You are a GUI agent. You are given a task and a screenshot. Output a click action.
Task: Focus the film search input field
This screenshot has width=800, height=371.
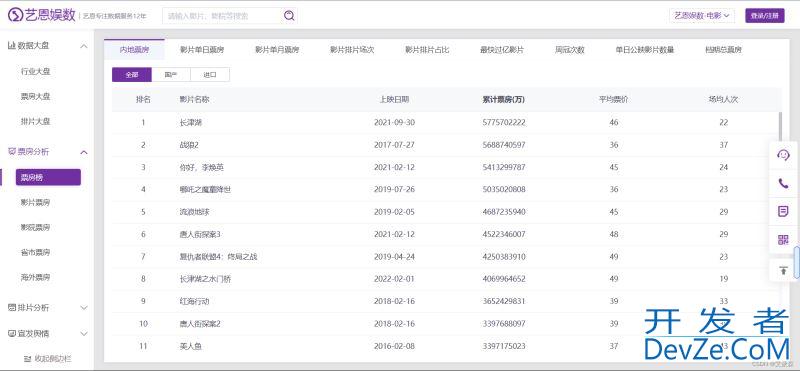pos(222,16)
